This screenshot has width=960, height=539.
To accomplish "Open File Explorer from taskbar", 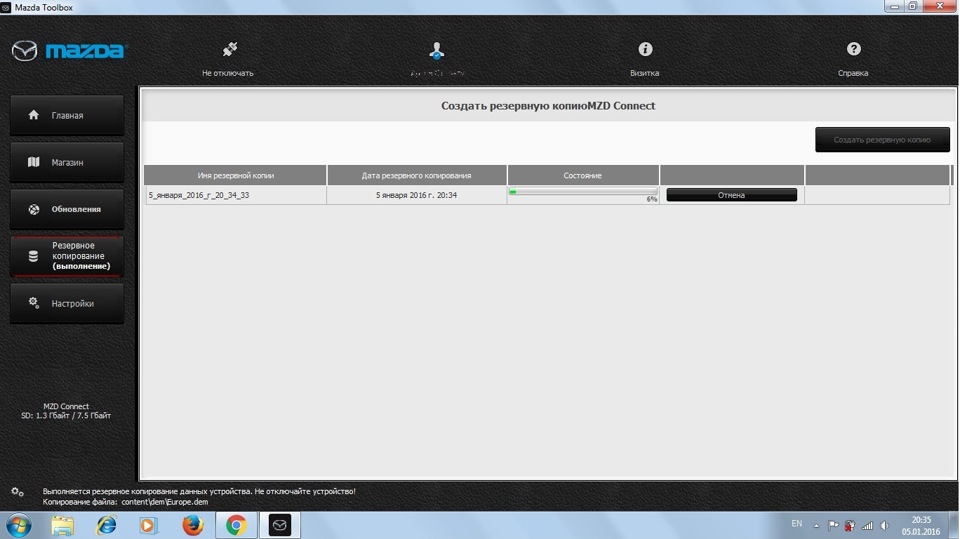I will pyautogui.click(x=62, y=526).
